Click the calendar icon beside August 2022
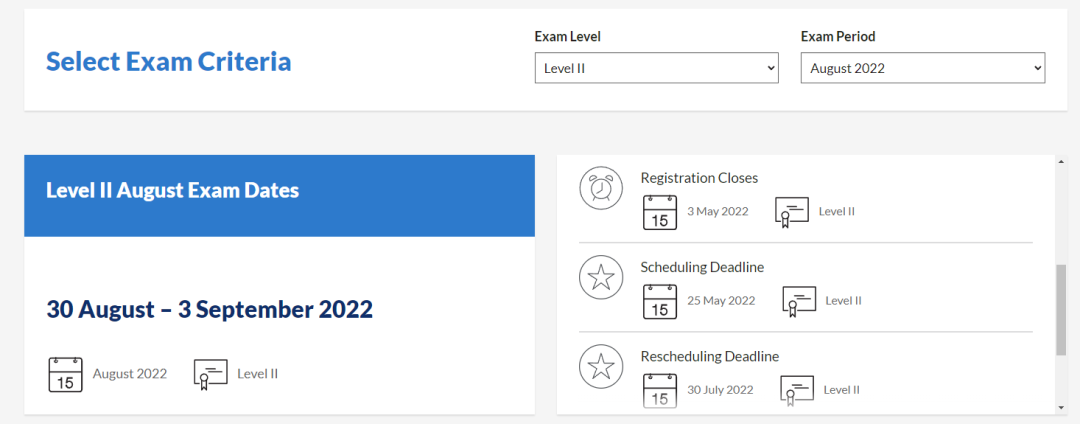Screen dimensions: 1080x424 coord(65,374)
